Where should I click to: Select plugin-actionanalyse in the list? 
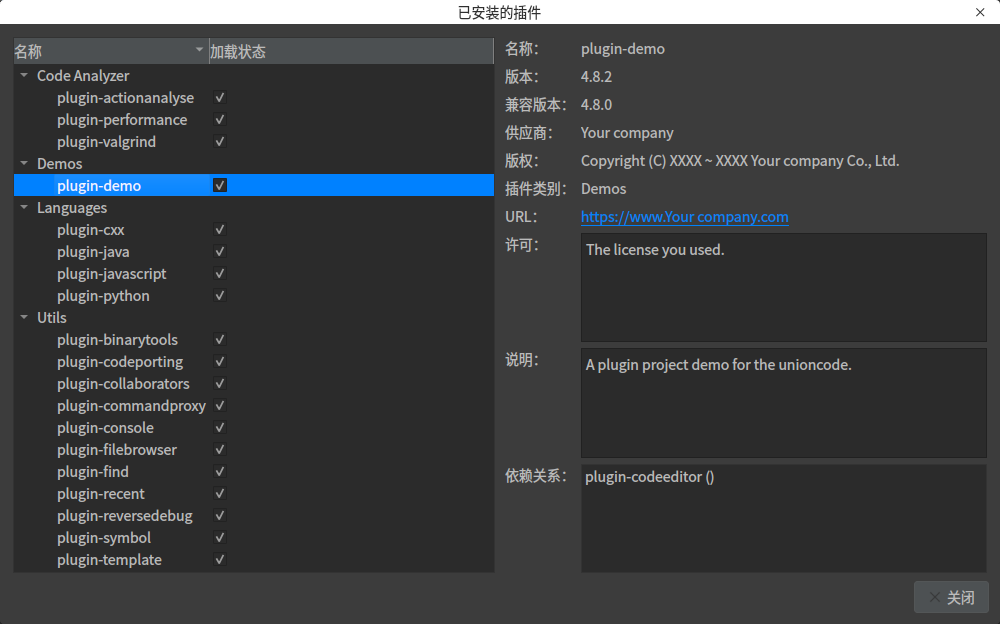[125, 98]
